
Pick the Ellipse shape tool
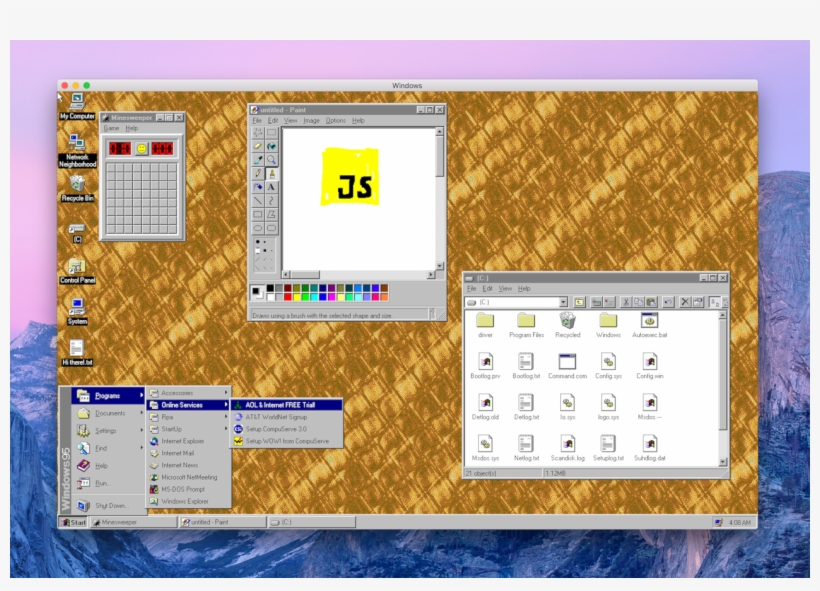point(258,228)
